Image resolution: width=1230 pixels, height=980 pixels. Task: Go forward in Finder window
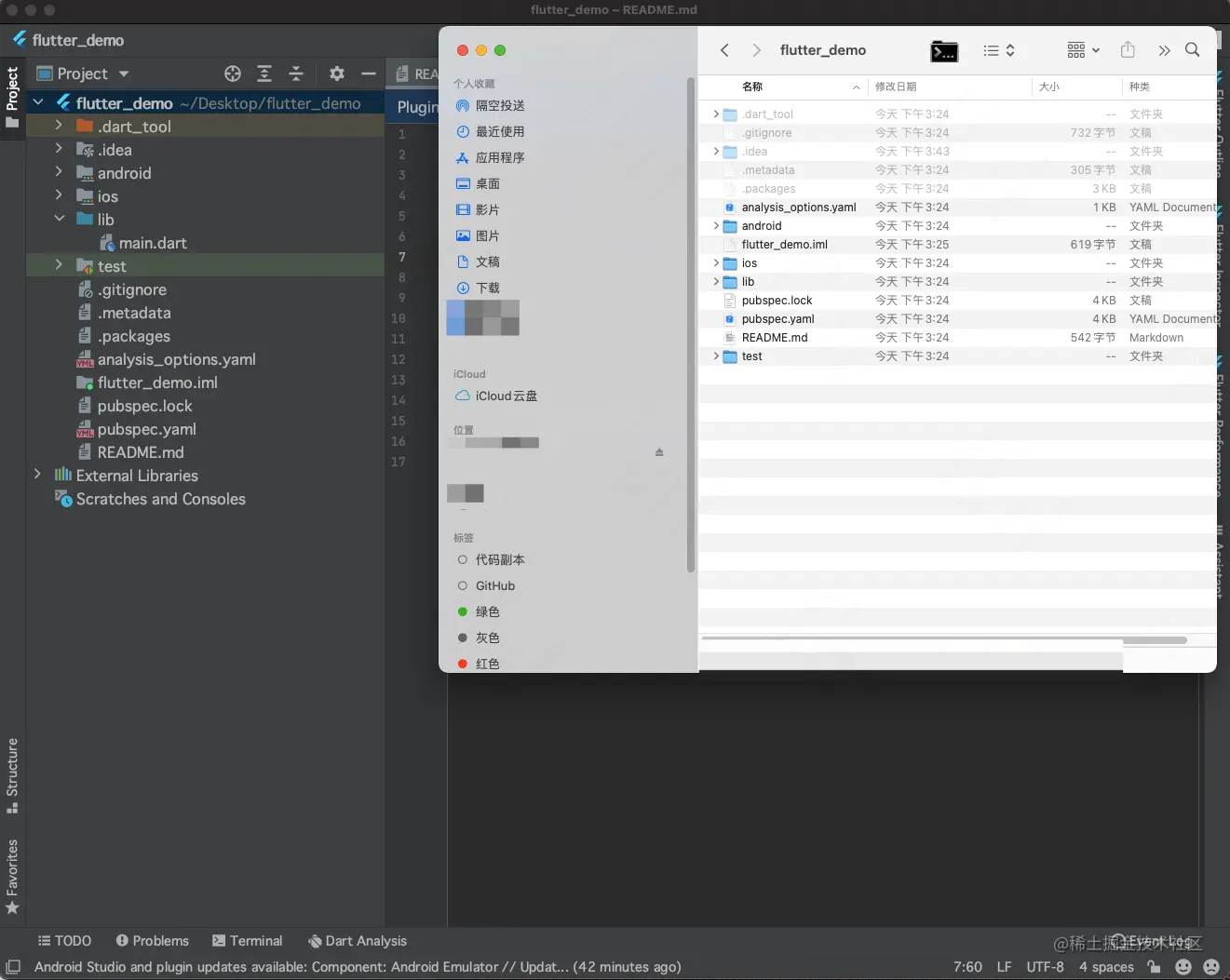click(756, 50)
